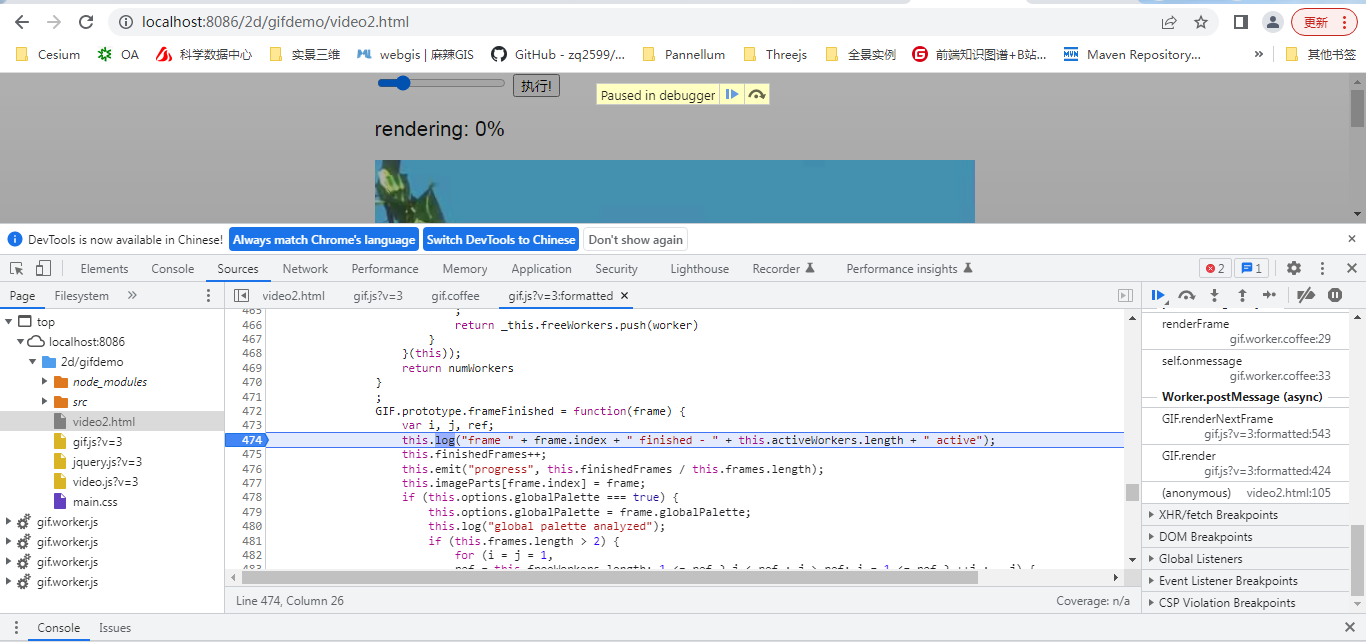1366x644 pixels.
Task: Click the Chrome 更新 update button
Action: tap(1324, 22)
